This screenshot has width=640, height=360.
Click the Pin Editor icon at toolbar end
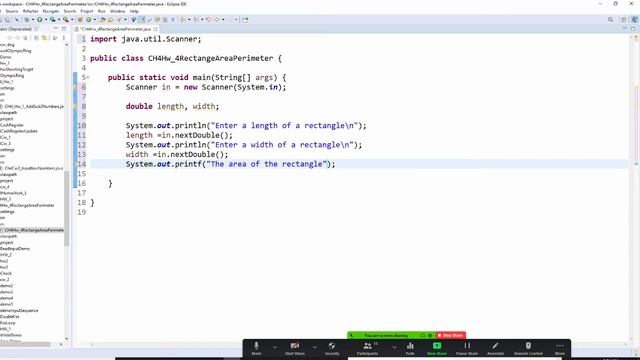pos(245,20)
